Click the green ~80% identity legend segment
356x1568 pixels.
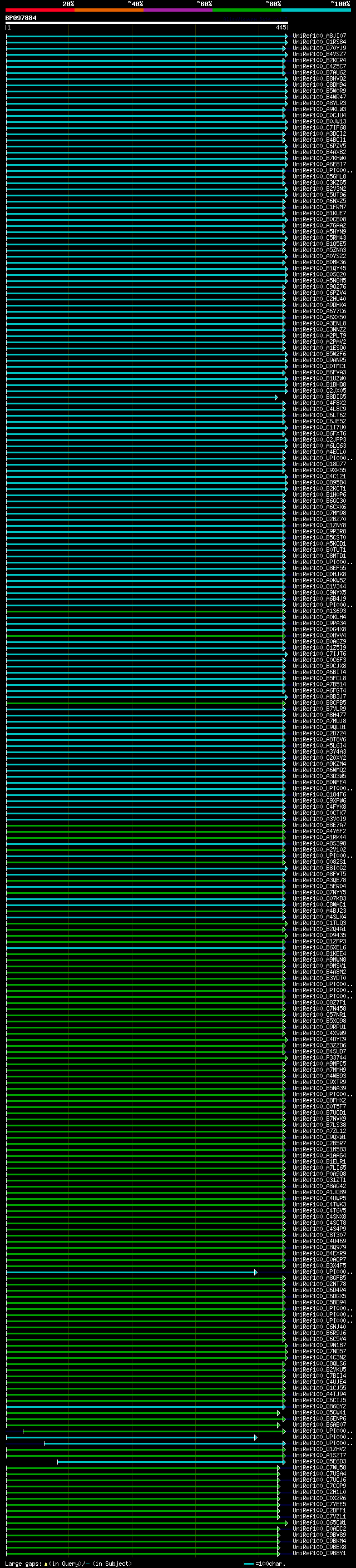247,10
